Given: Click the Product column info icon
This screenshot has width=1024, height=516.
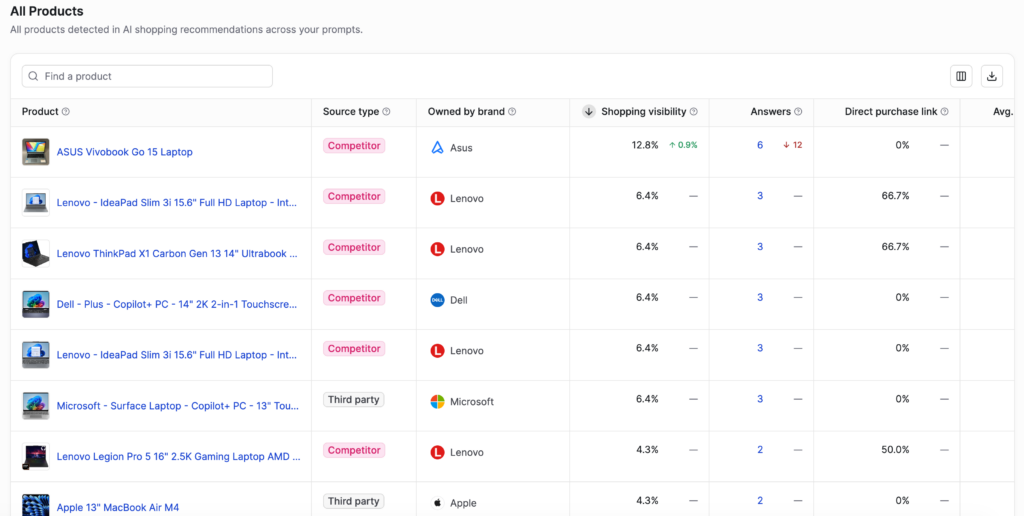Looking at the screenshot, I should pos(66,112).
